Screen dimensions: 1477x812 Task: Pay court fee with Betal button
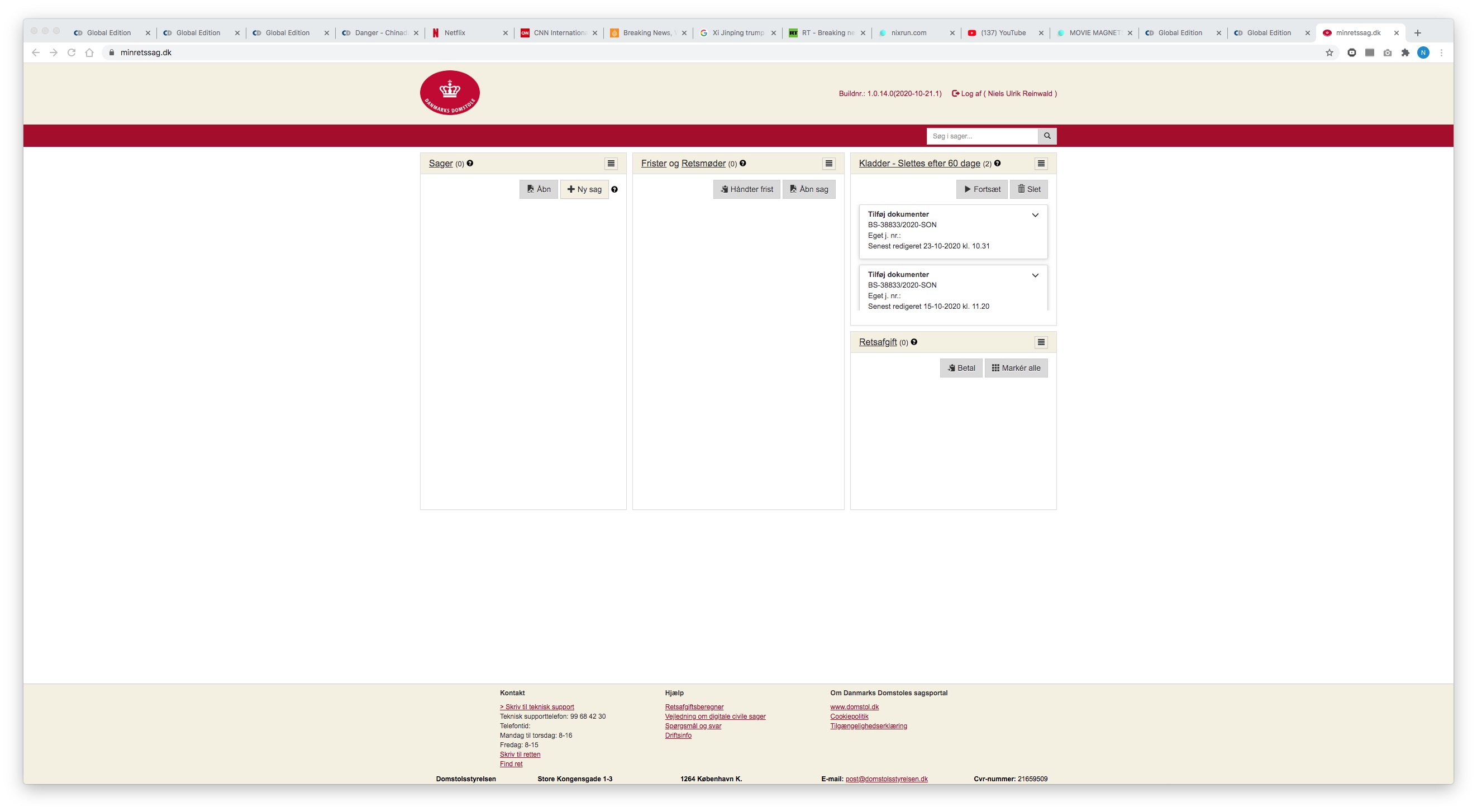pyautogui.click(x=961, y=368)
